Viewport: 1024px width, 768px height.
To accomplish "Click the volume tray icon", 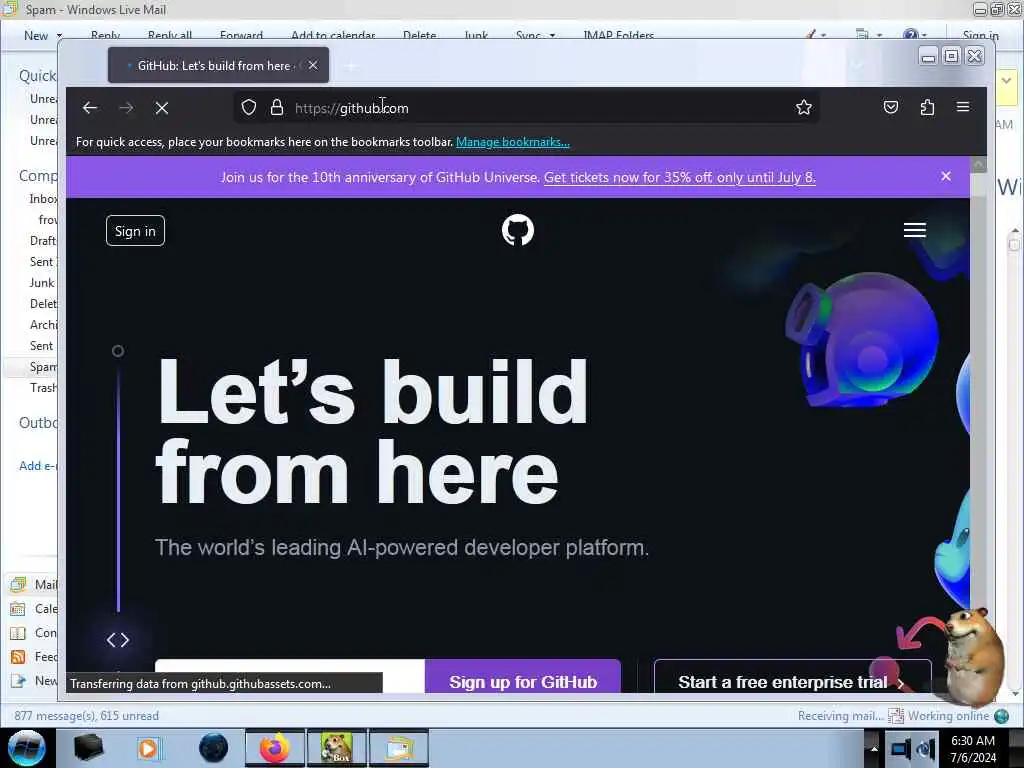I will [x=926, y=748].
